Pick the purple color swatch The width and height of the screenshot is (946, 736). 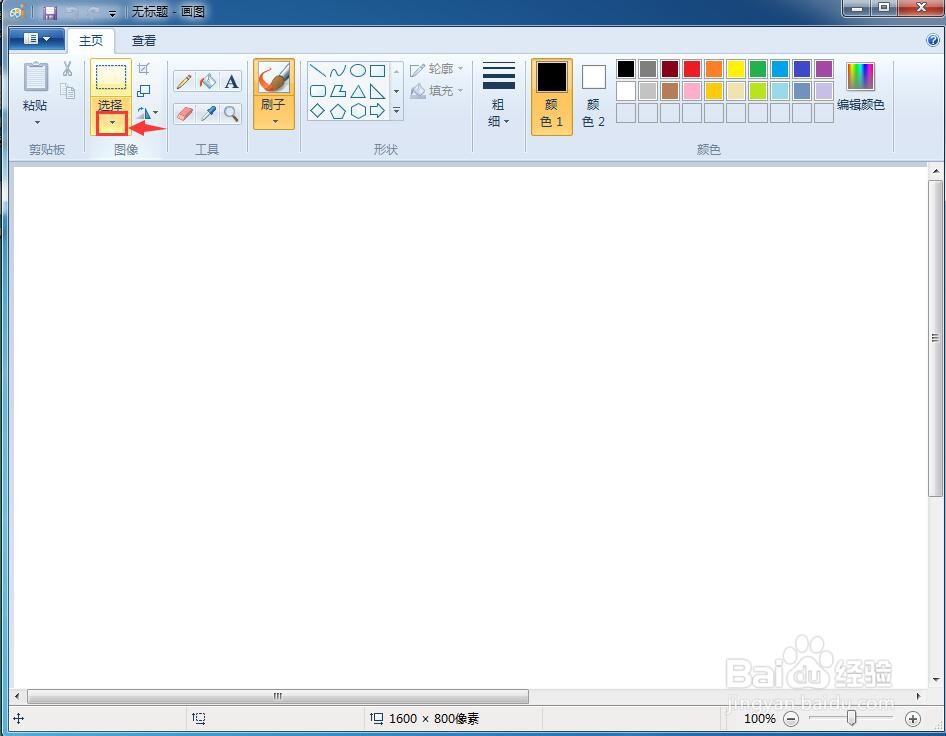tap(824, 69)
